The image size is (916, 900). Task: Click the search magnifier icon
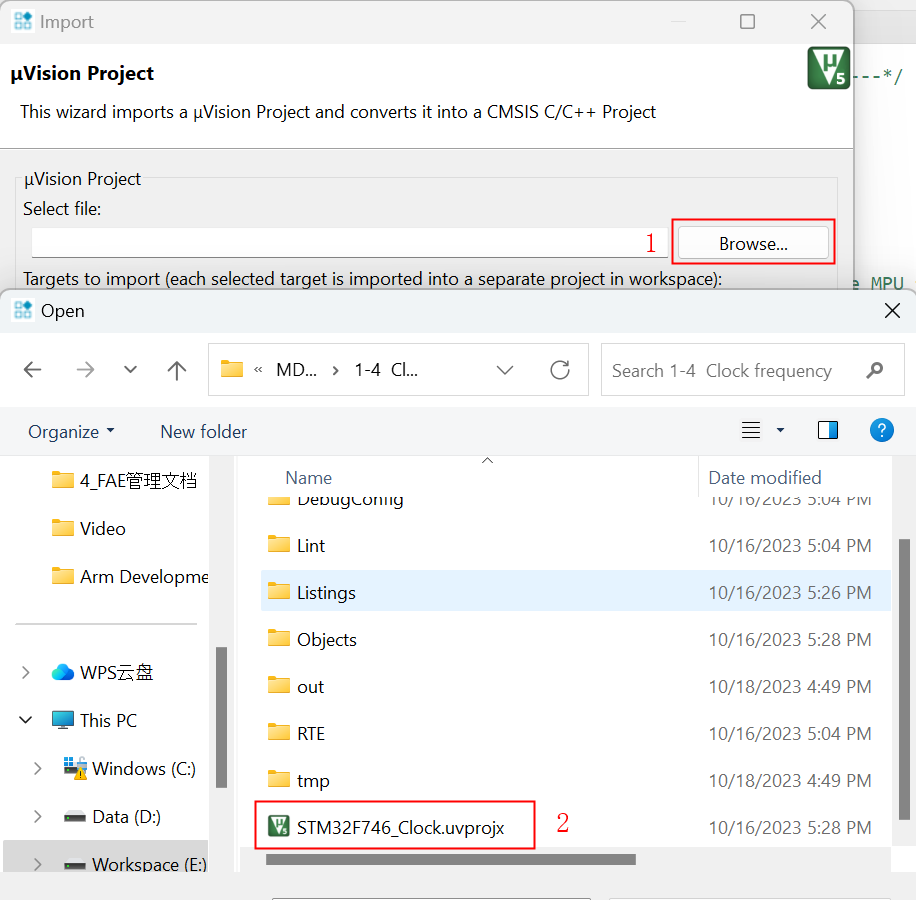point(875,370)
